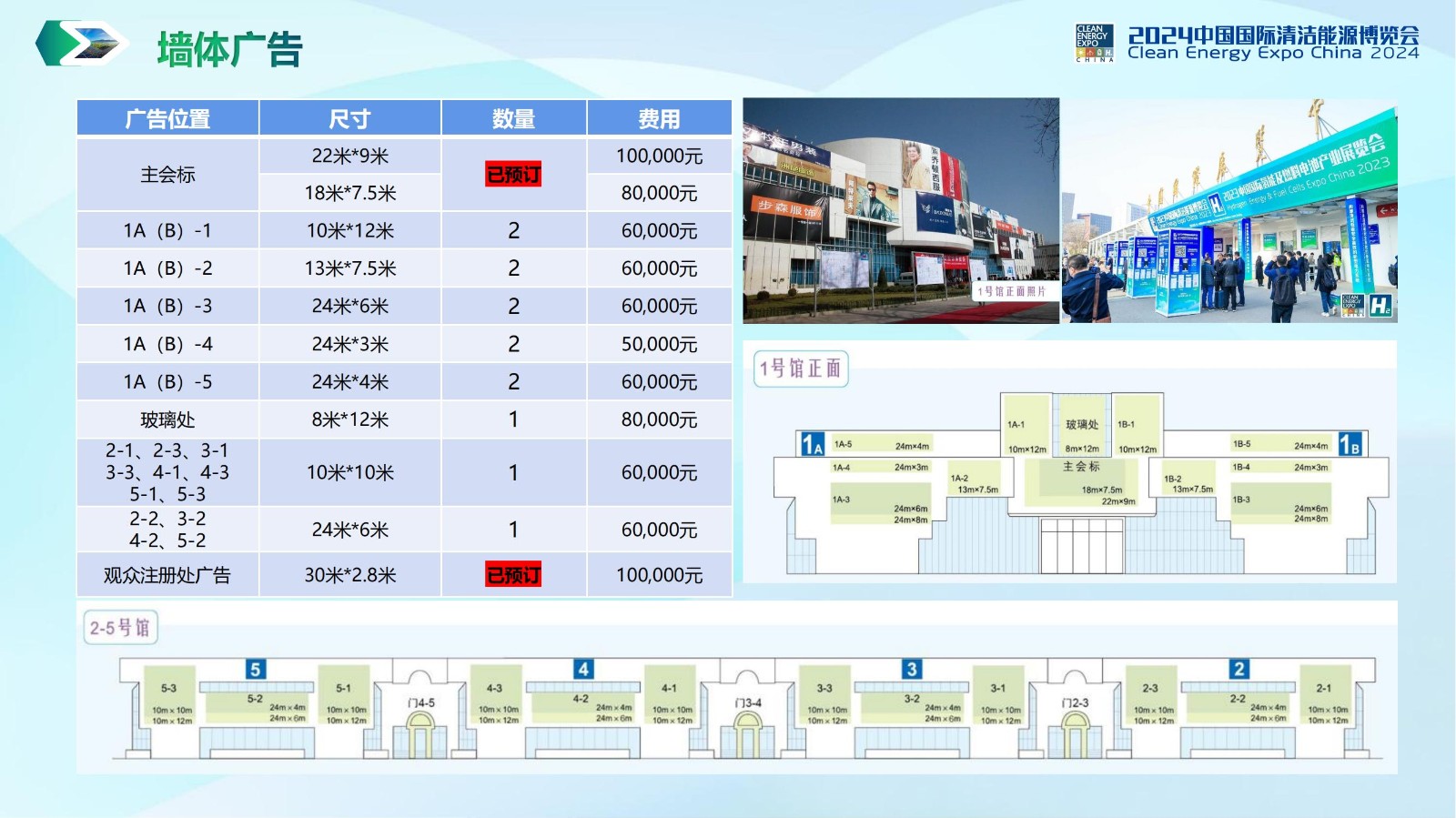Click the 4-1 spot in halls 2-5 diagram

pyautogui.click(x=671, y=697)
